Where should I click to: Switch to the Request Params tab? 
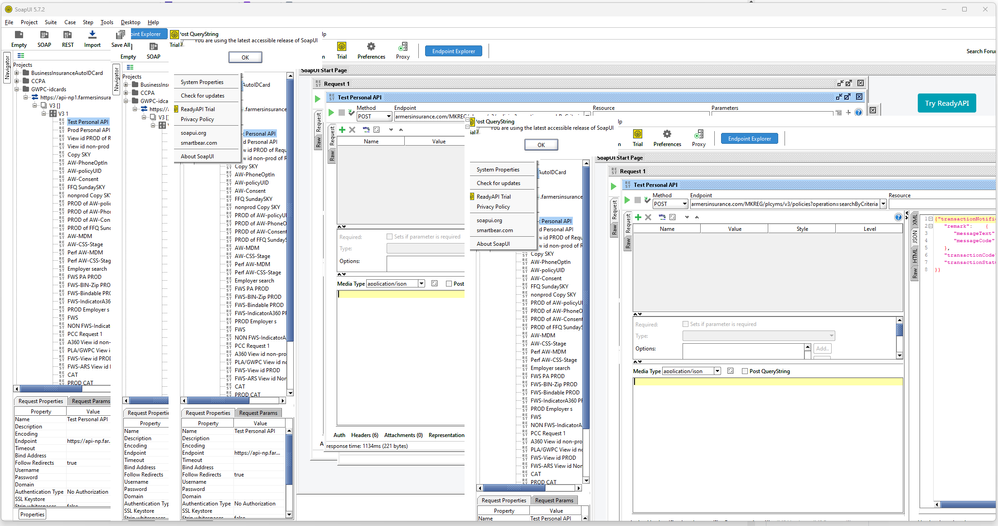(555, 500)
